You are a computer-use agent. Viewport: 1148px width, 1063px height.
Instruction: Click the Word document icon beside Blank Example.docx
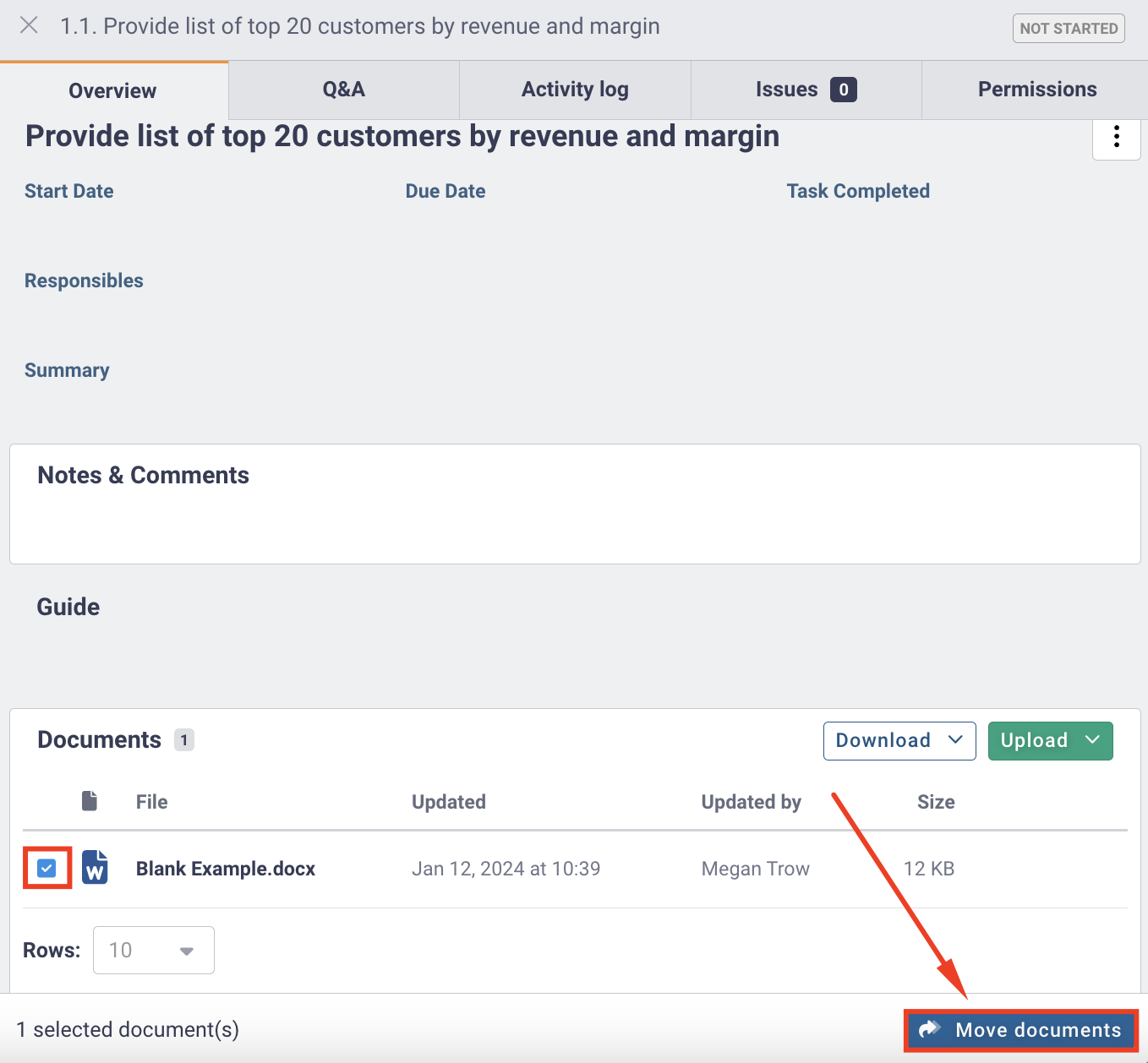(95, 868)
